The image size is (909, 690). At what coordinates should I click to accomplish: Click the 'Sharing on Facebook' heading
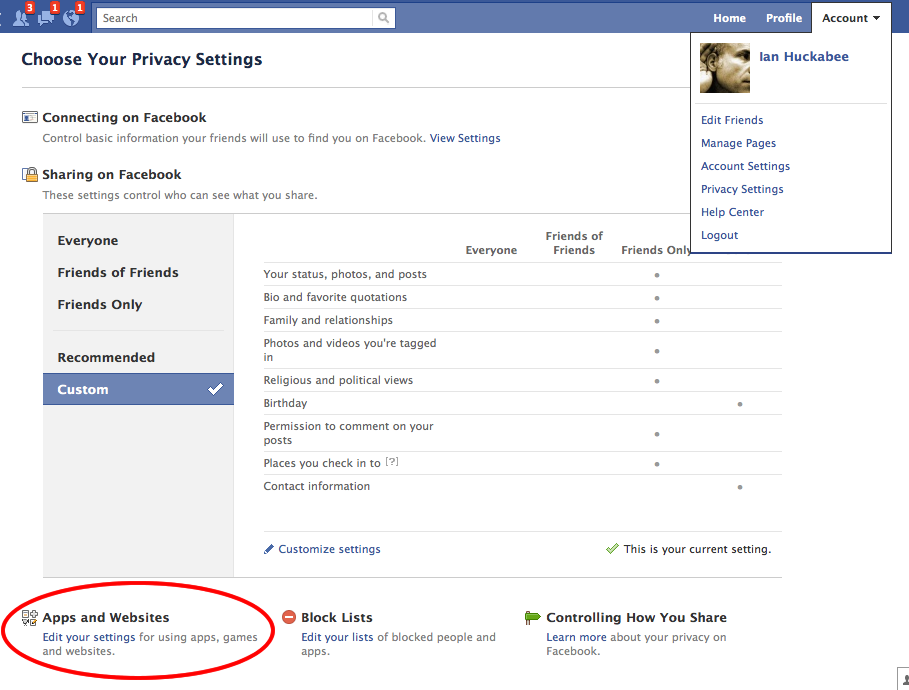(111, 175)
